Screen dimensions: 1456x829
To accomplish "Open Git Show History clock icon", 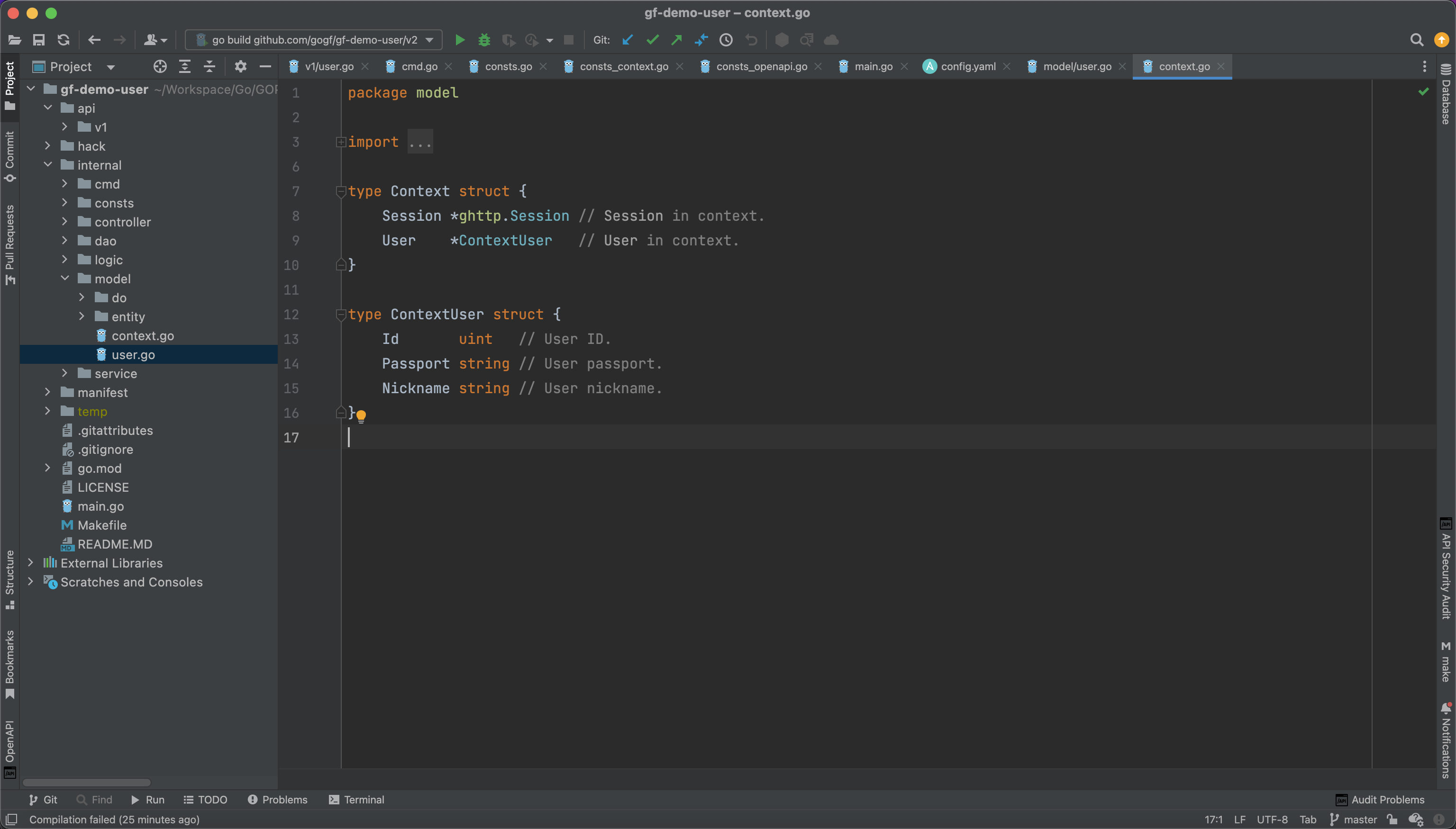I will (726, 40).
